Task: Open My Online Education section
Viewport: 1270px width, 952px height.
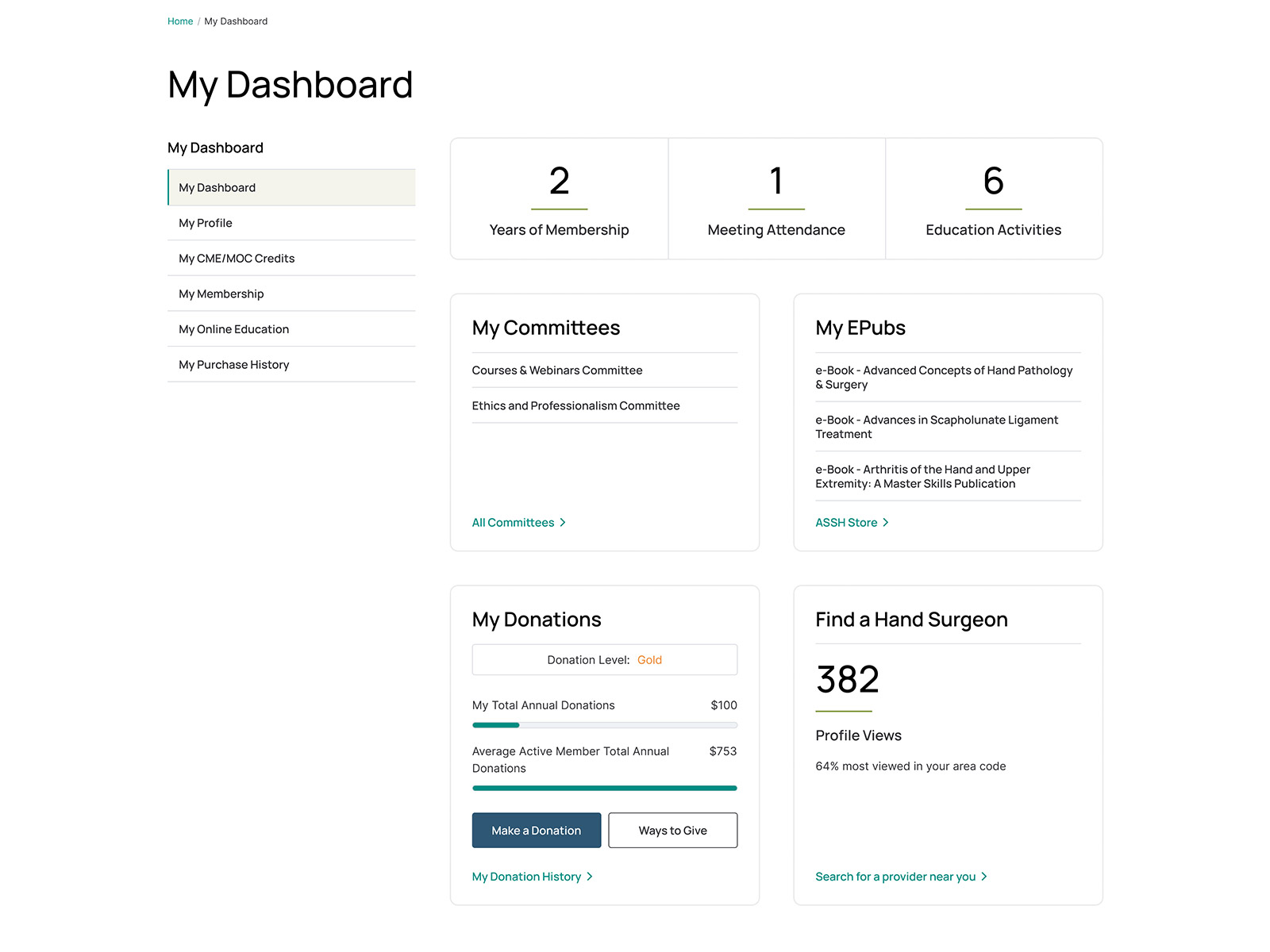Action: (x=234, y=329)
